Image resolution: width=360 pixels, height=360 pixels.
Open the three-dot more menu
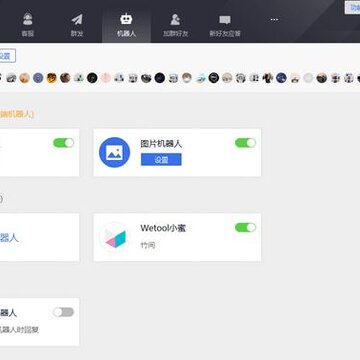[x=274, y=20]
